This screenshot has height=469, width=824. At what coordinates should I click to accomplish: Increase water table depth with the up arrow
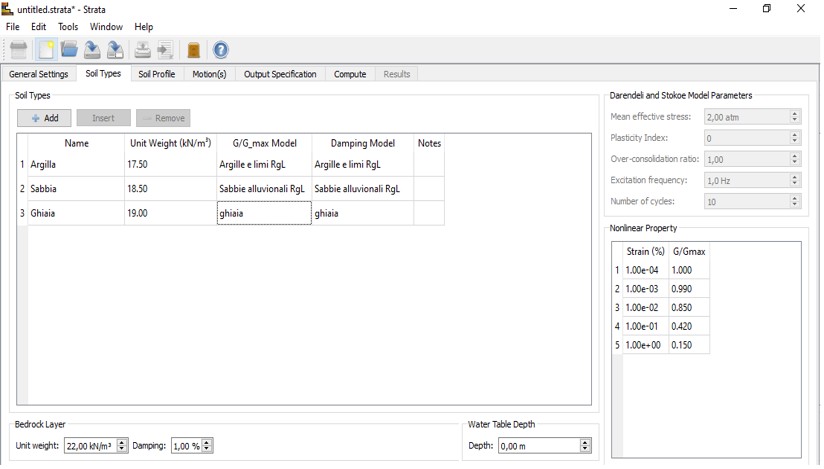point(585,442)
